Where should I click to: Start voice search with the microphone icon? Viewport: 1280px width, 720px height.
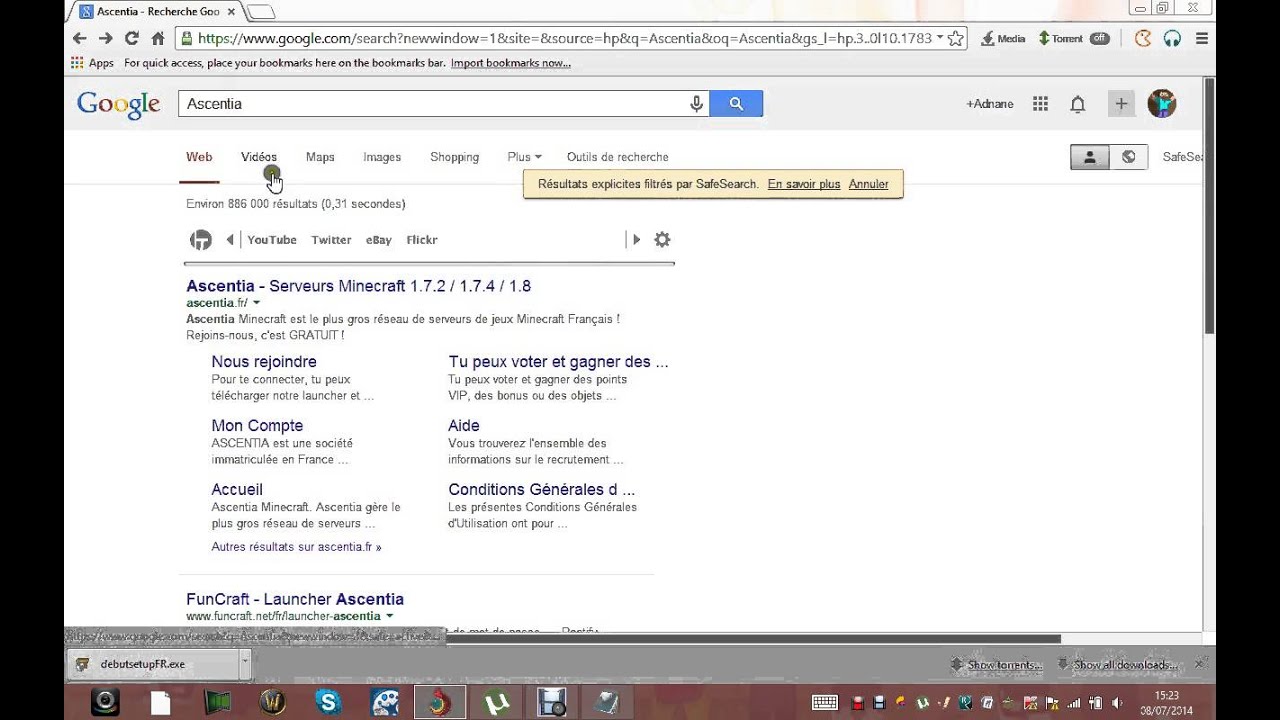click(x=696, y=104)
